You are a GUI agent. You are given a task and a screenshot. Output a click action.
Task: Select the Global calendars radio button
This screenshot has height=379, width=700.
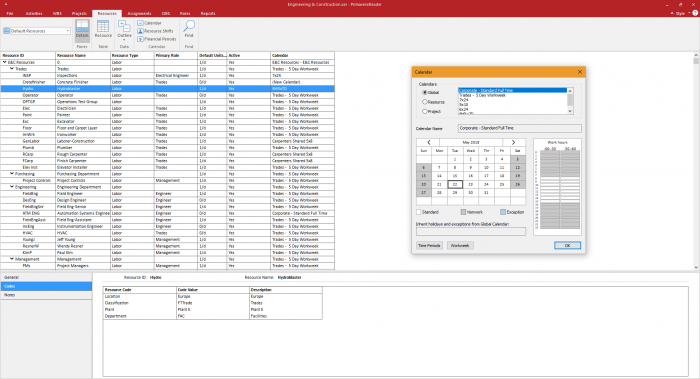[425, 92]
